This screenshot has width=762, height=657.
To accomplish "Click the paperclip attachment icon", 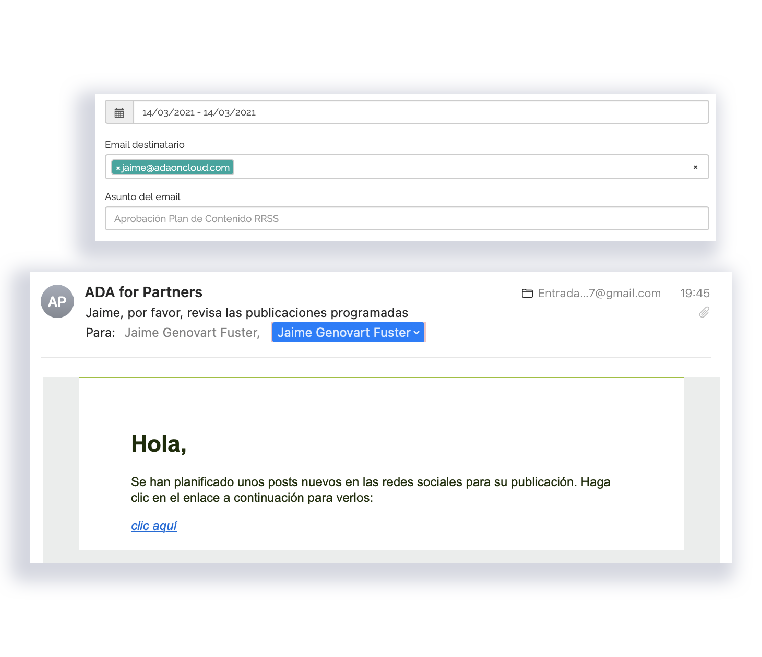I will point(703,313).
